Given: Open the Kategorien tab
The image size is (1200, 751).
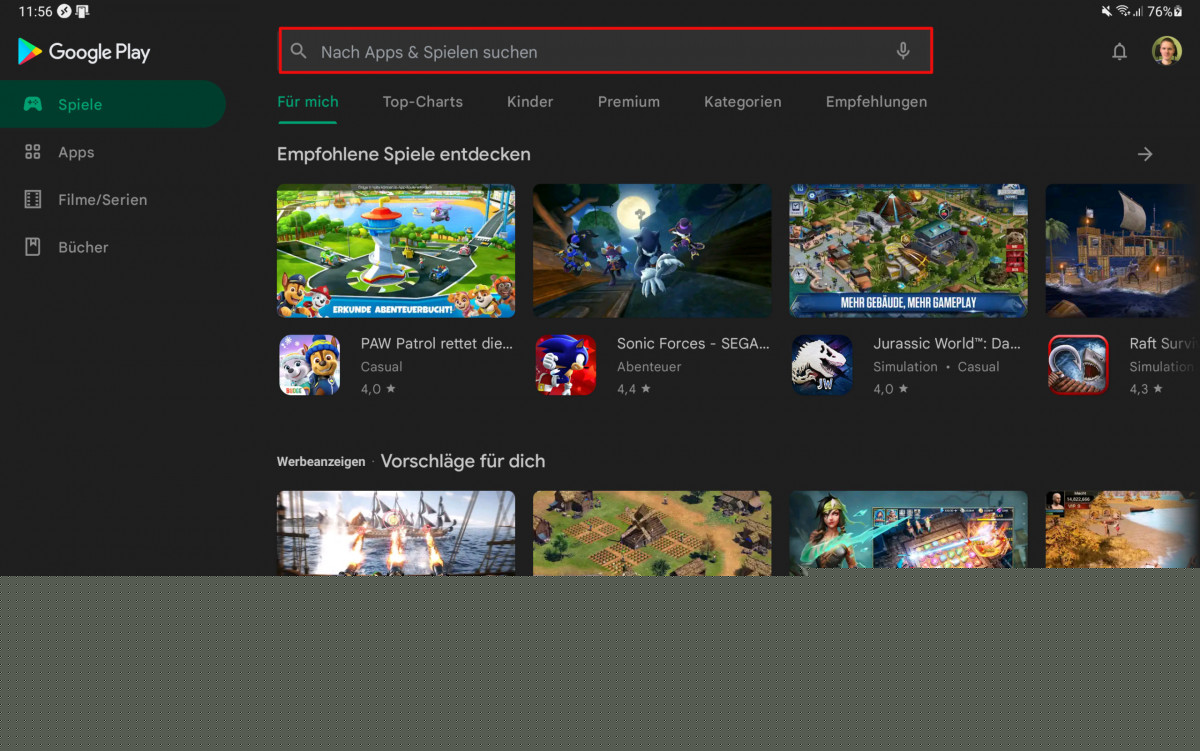Looking at the screenshot, I should [743, 102].
